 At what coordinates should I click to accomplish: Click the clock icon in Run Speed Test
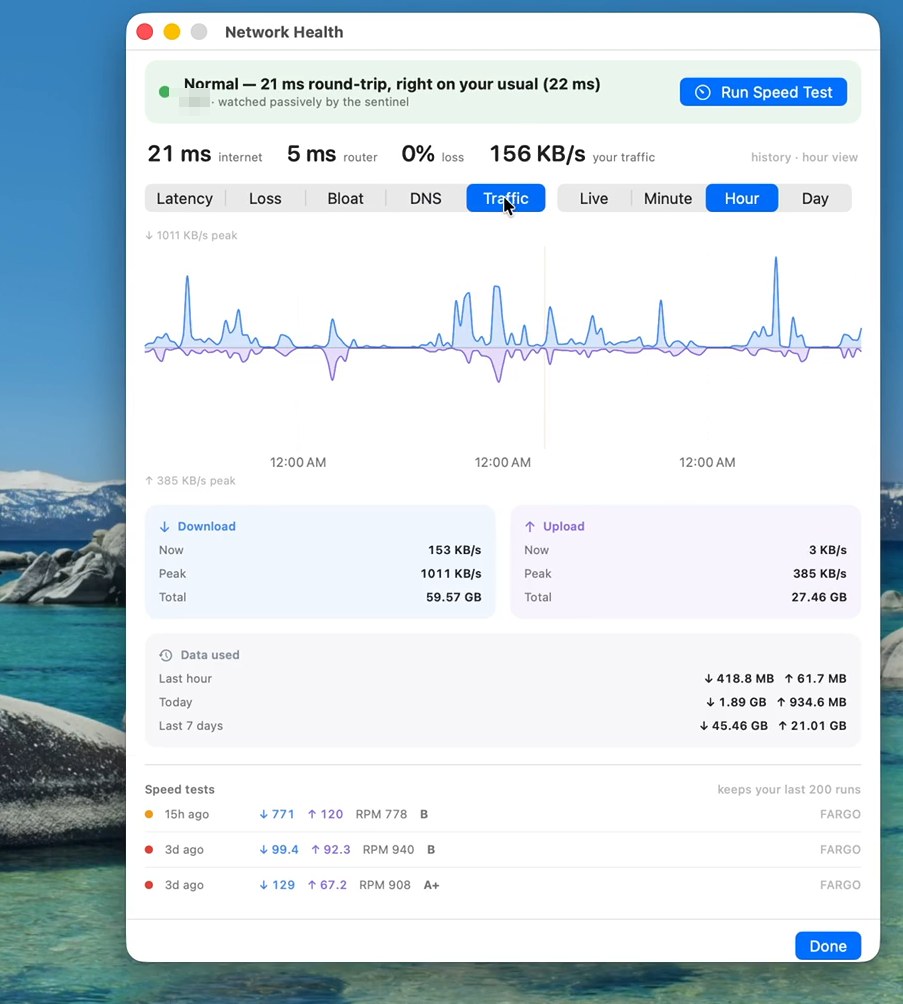click(x=703, y=92)
